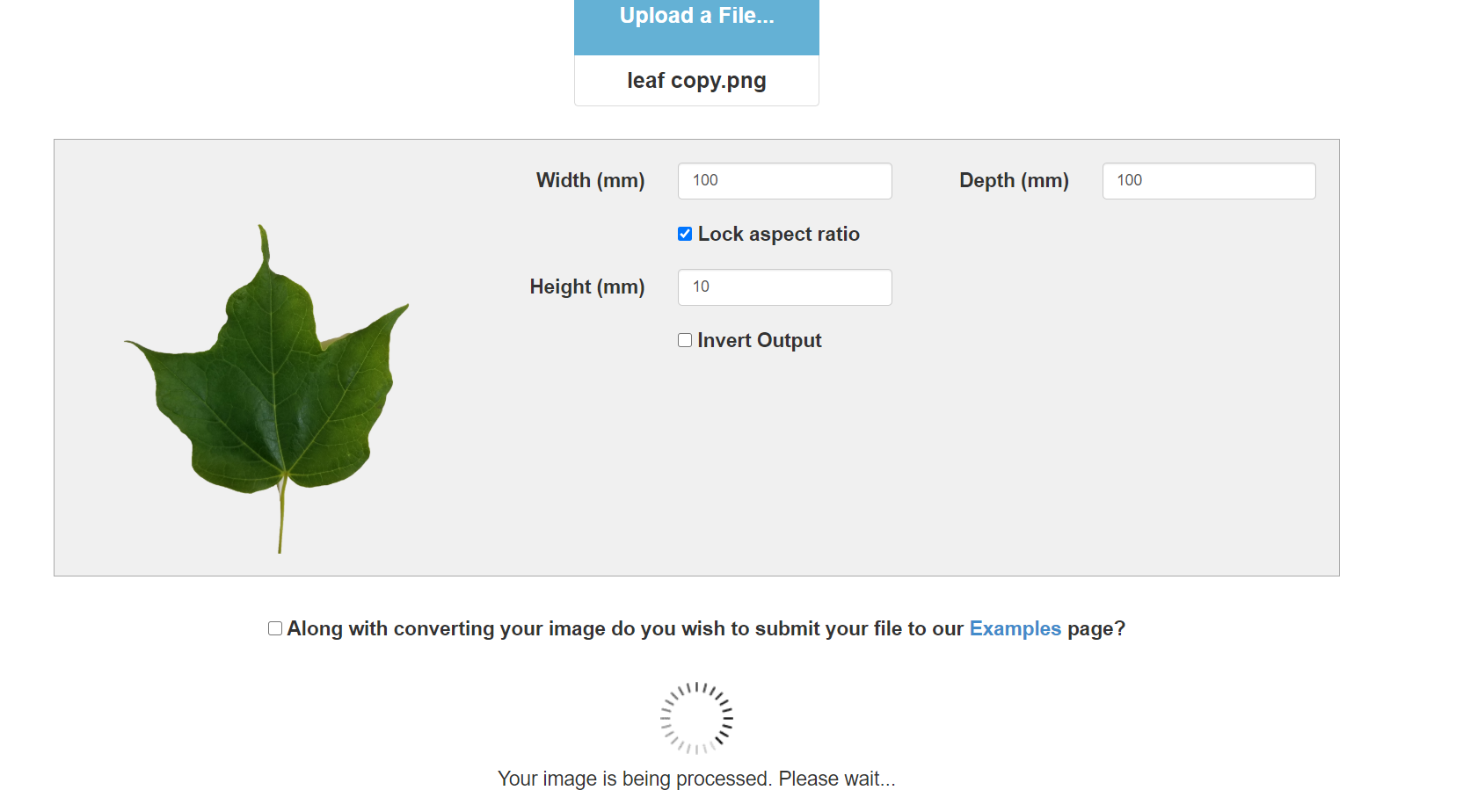Select the Height (mm) input field
The height and width of the screenshot is (812, 1463).
(x=783, y=287)
